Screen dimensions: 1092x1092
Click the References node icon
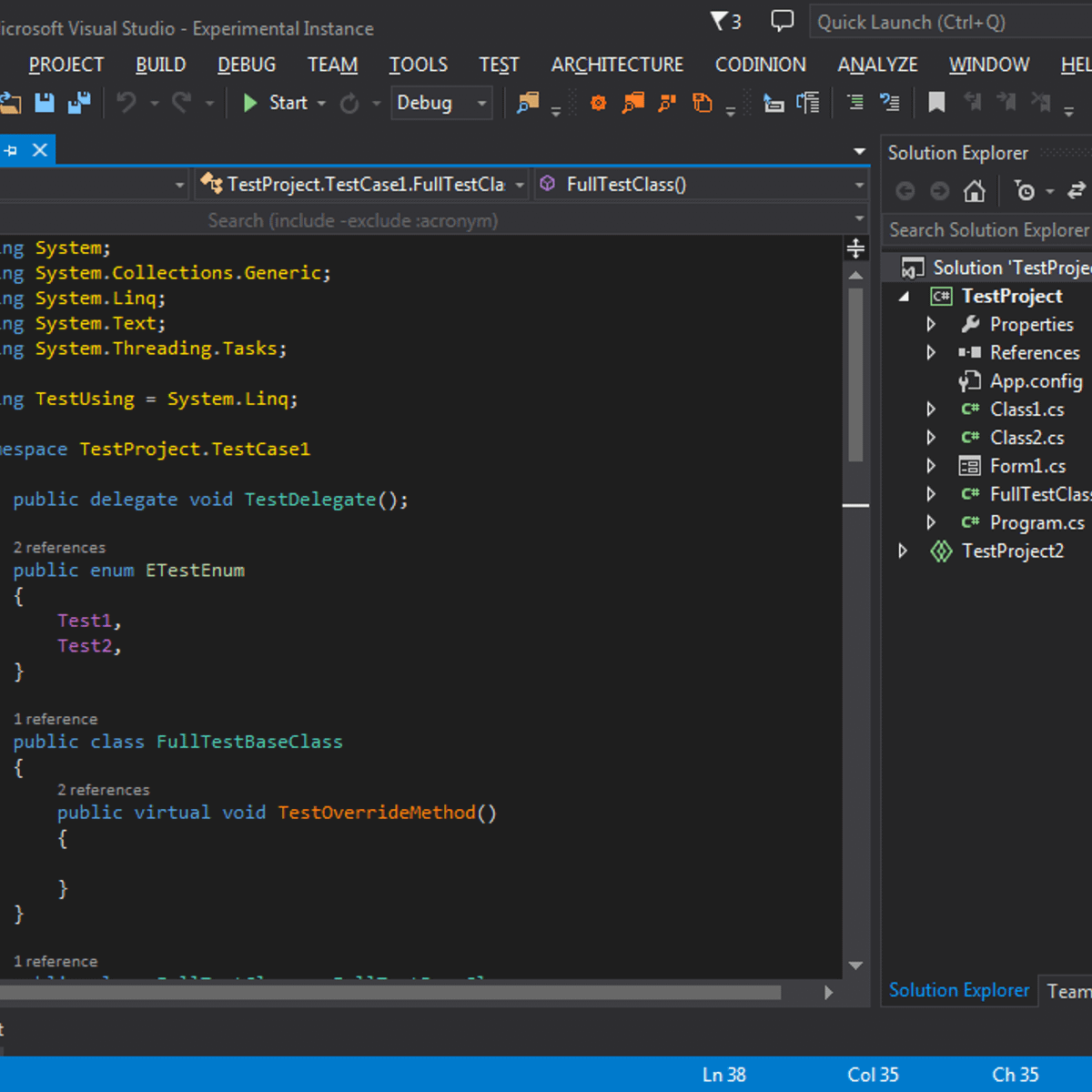(x=970, y=352)
